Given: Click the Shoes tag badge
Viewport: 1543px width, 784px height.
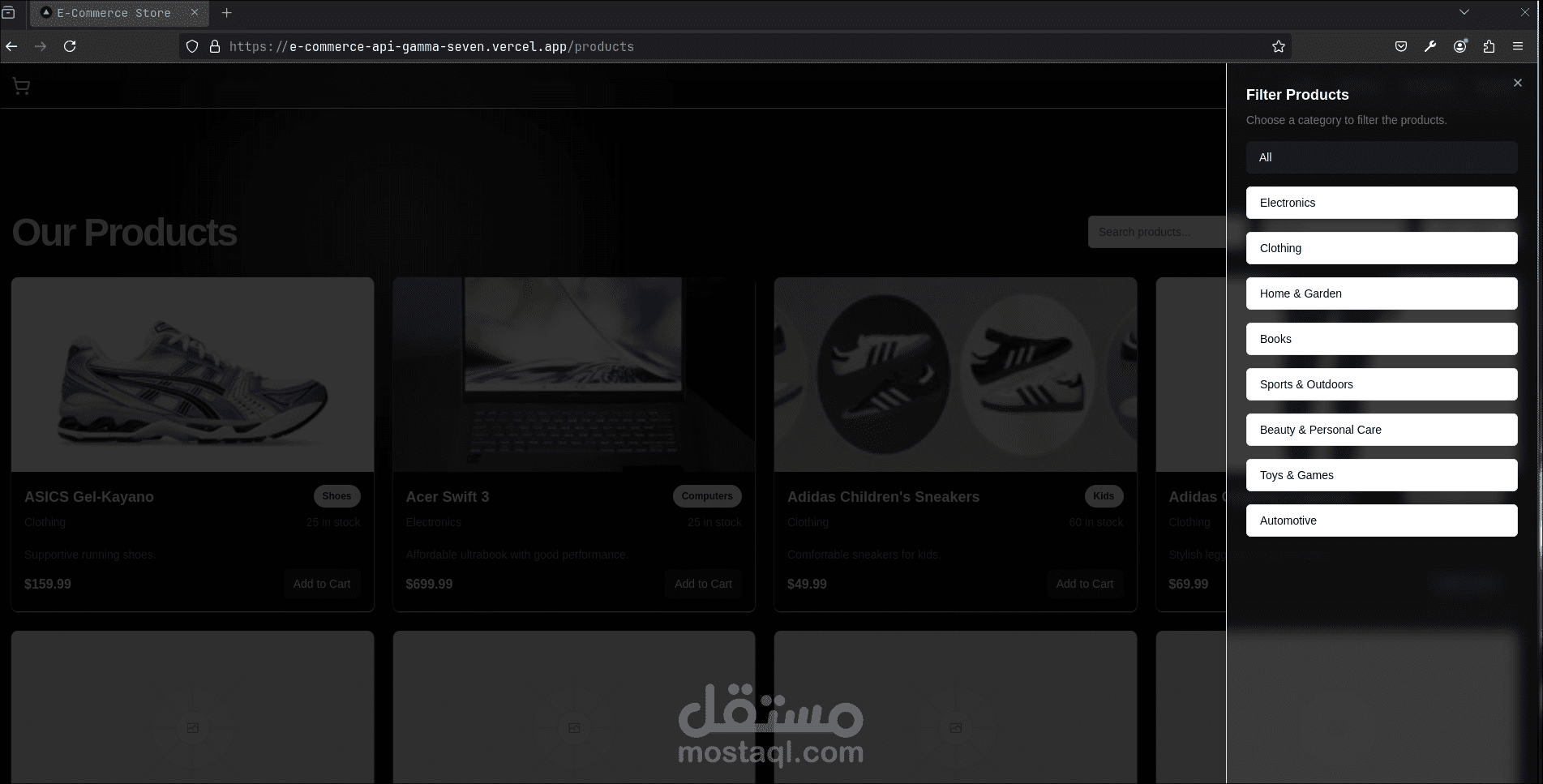Looking at the screenshot, I should (x=336, y=496).
